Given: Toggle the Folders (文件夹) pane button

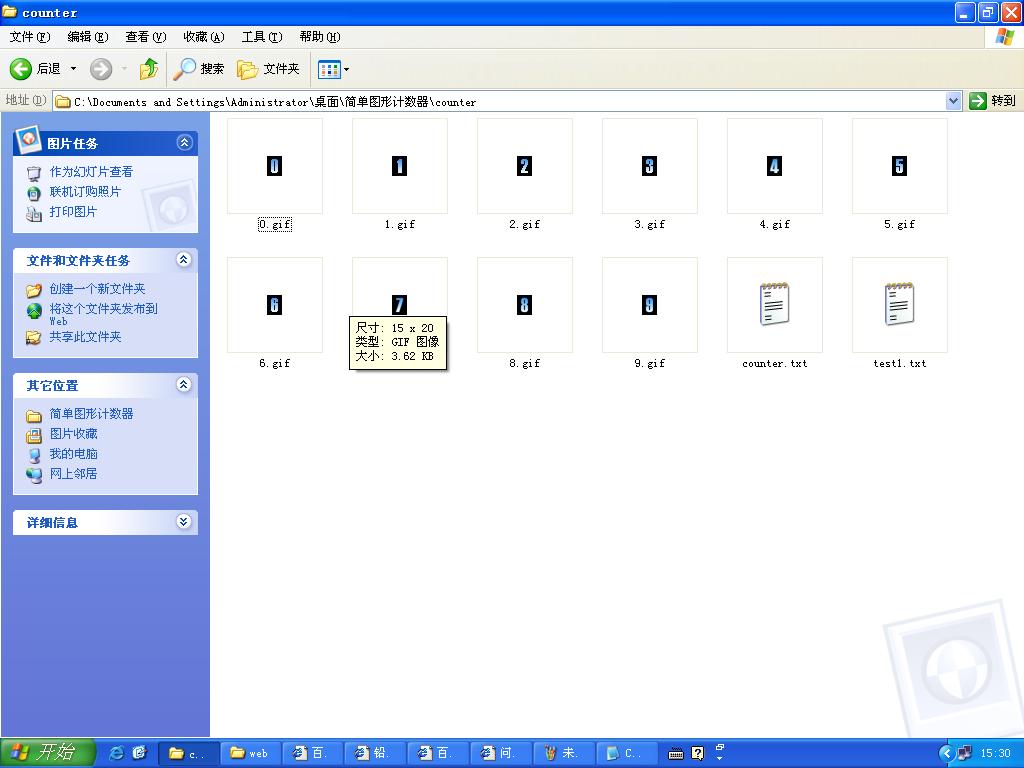Looking at the screenshot, I should coord(269,69).
